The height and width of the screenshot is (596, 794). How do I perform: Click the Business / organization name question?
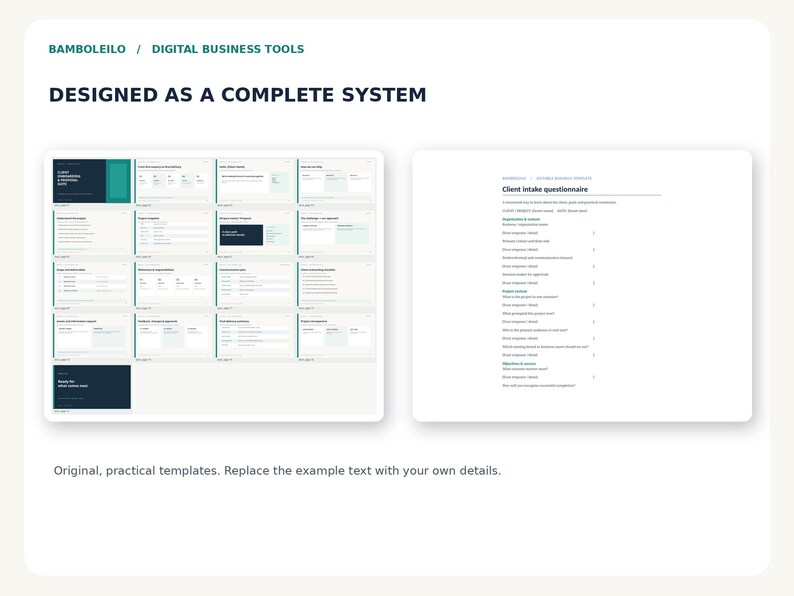point(525,224)
